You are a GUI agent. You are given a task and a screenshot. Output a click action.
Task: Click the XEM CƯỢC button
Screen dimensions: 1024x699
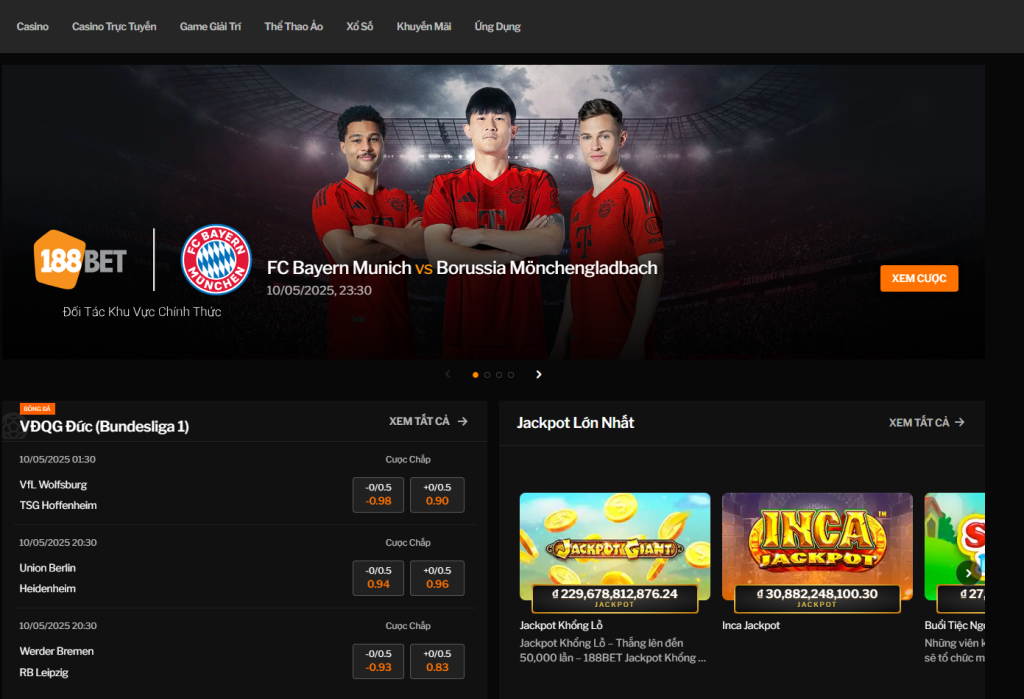pos(919,278)
